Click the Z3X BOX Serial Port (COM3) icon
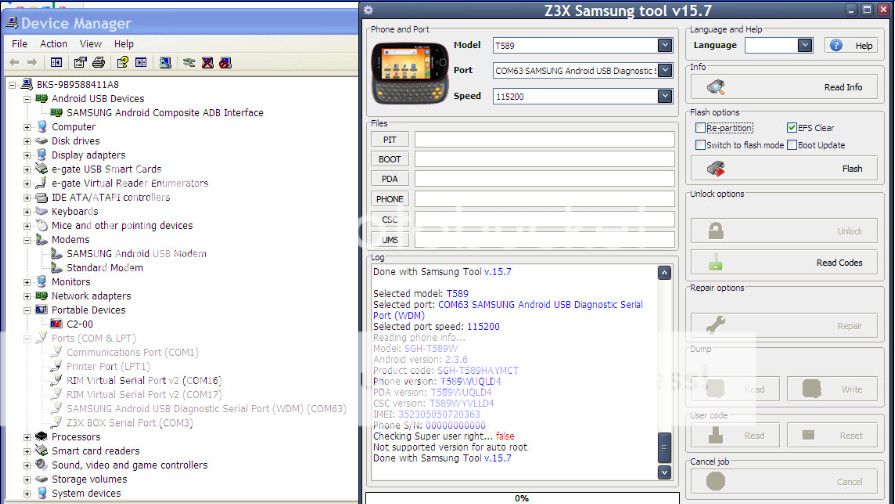This screenshot has height=504, width=895. click(x=56, y=422)
